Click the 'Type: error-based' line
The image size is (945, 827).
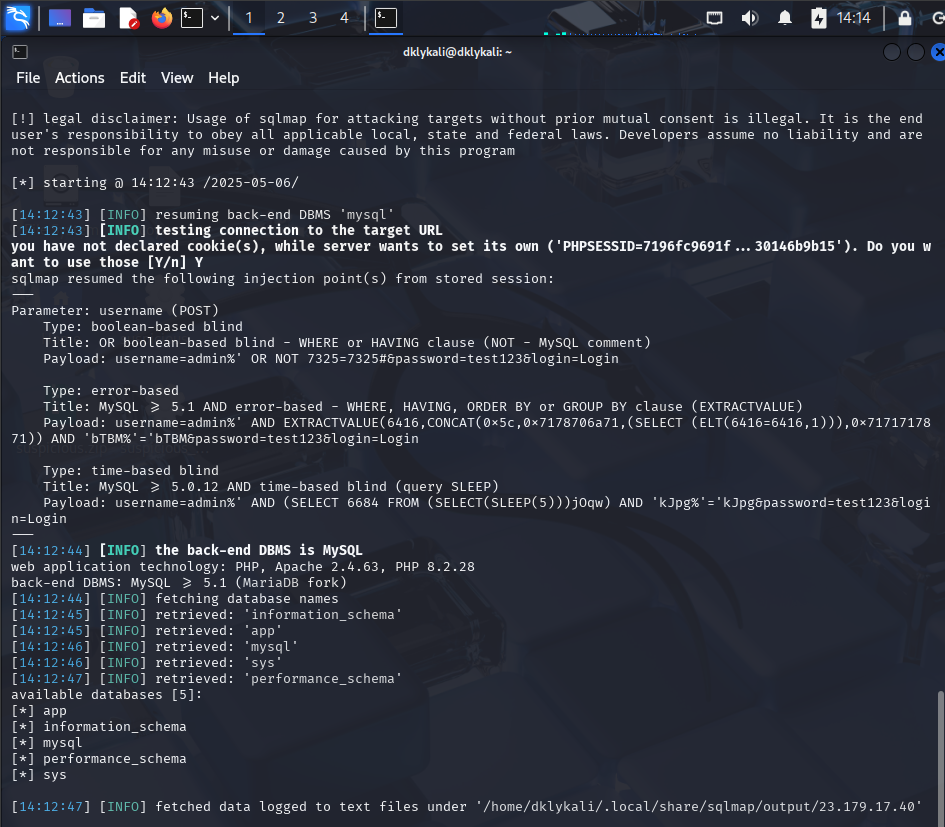111,391
